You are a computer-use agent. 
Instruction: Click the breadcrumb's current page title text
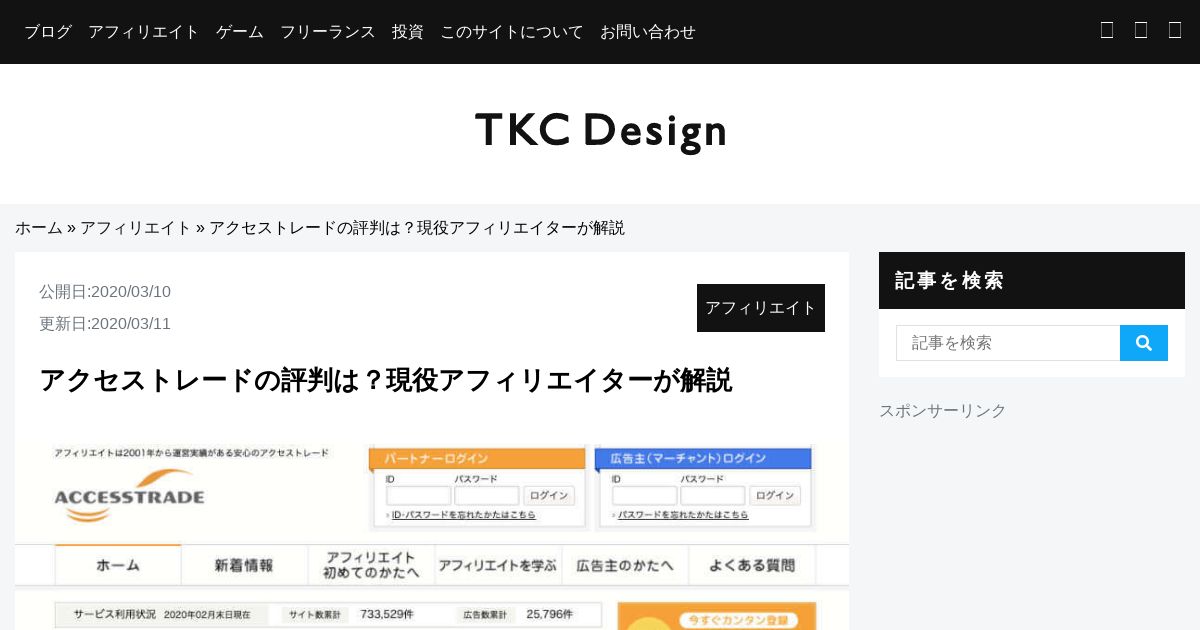click(x=417, y=228)
